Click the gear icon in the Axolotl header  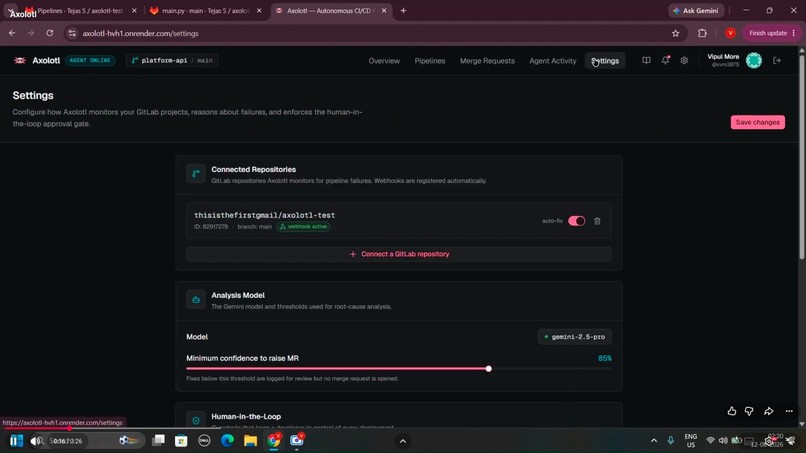[684, 61]
